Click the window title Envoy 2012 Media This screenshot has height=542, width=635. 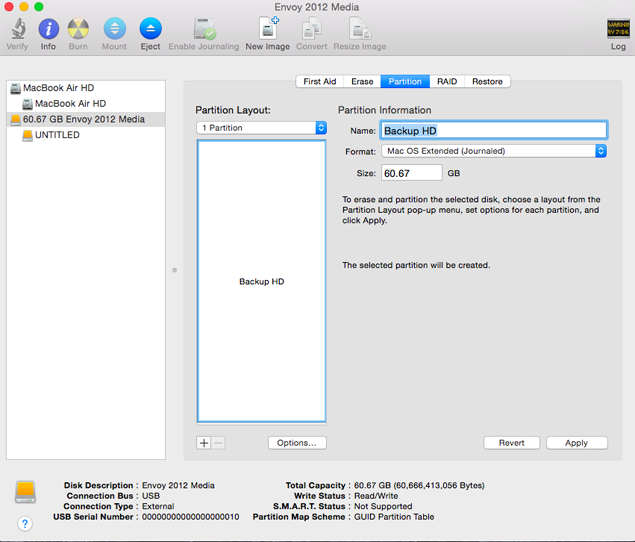pyautogui.click(x=317, y=7)
